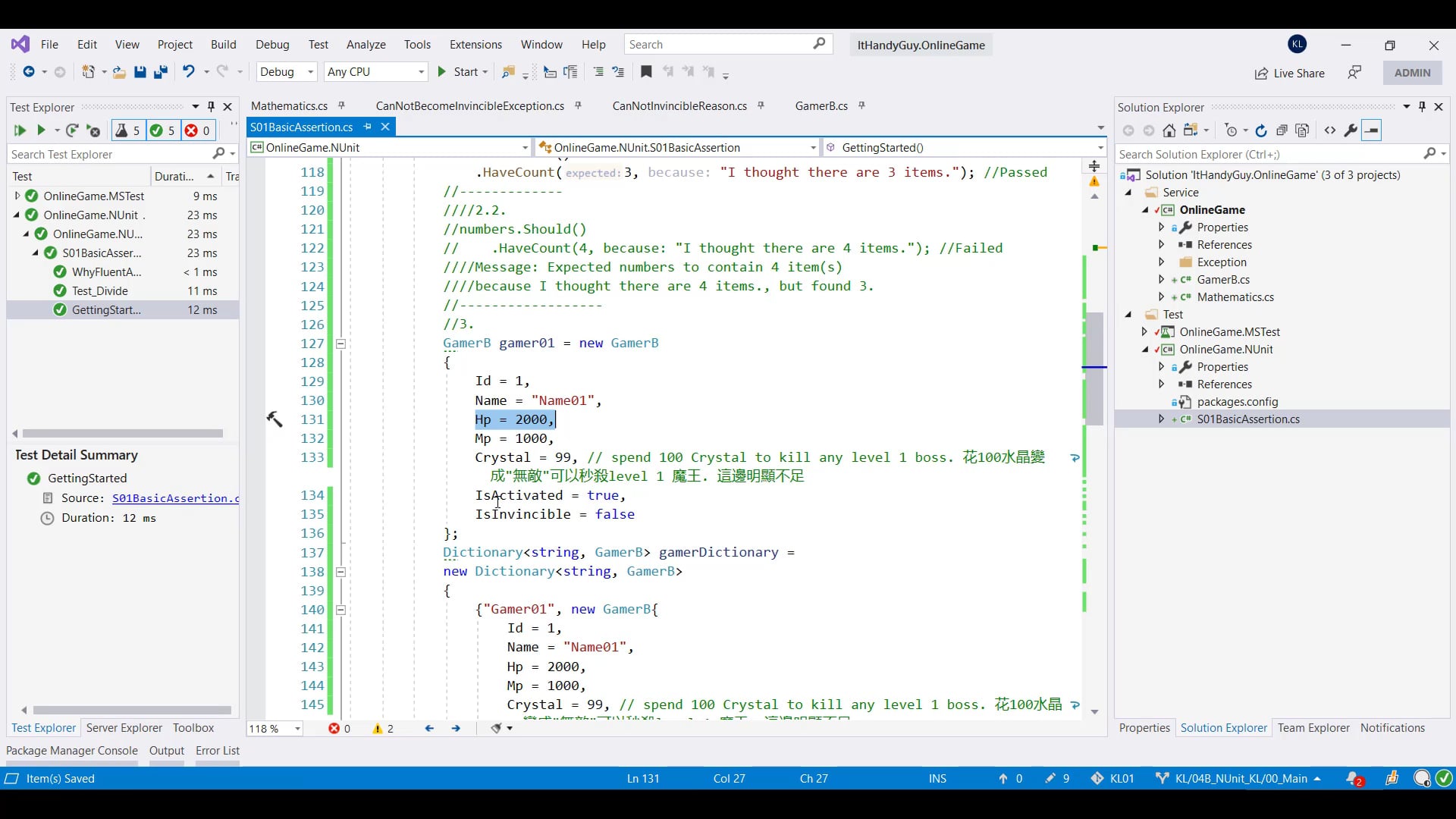Open the Debug configuration dropdown
The image size is (1456, 819).
(287, 72)
